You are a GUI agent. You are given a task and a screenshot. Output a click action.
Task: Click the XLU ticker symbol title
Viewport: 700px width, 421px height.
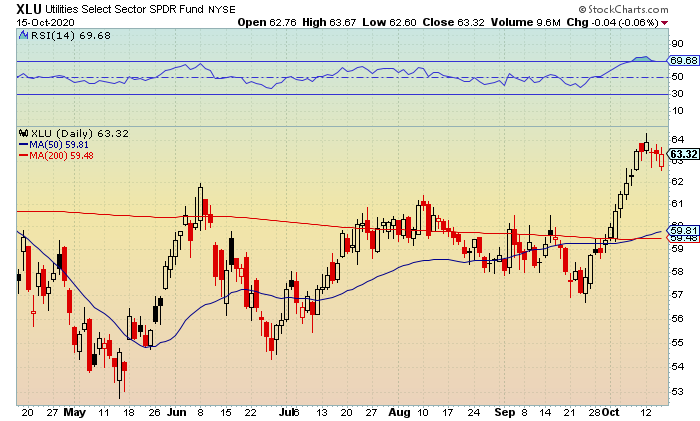29,9
